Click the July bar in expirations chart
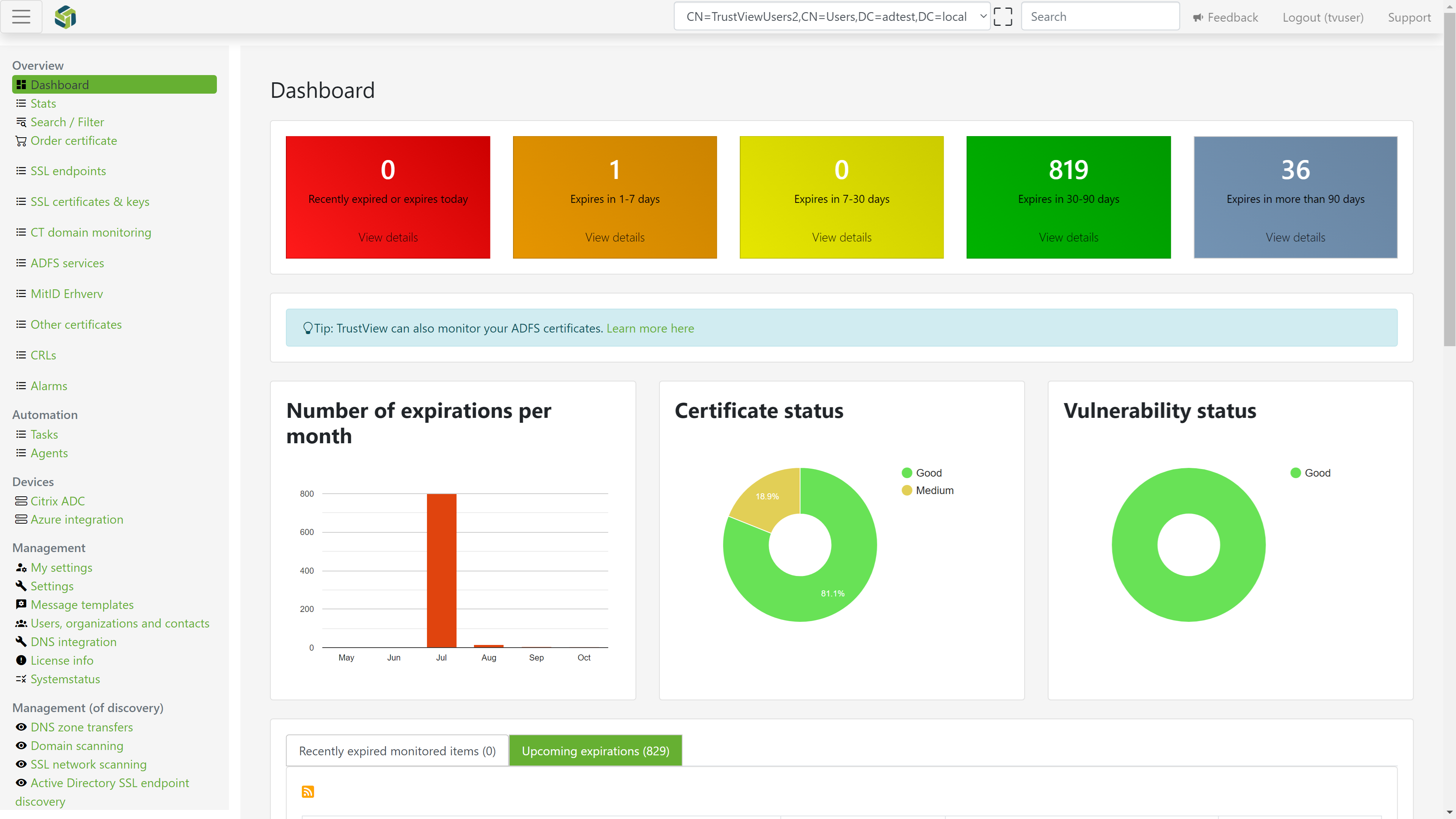The height and width of the screenshot is (819, 1456). pos(441,570)
